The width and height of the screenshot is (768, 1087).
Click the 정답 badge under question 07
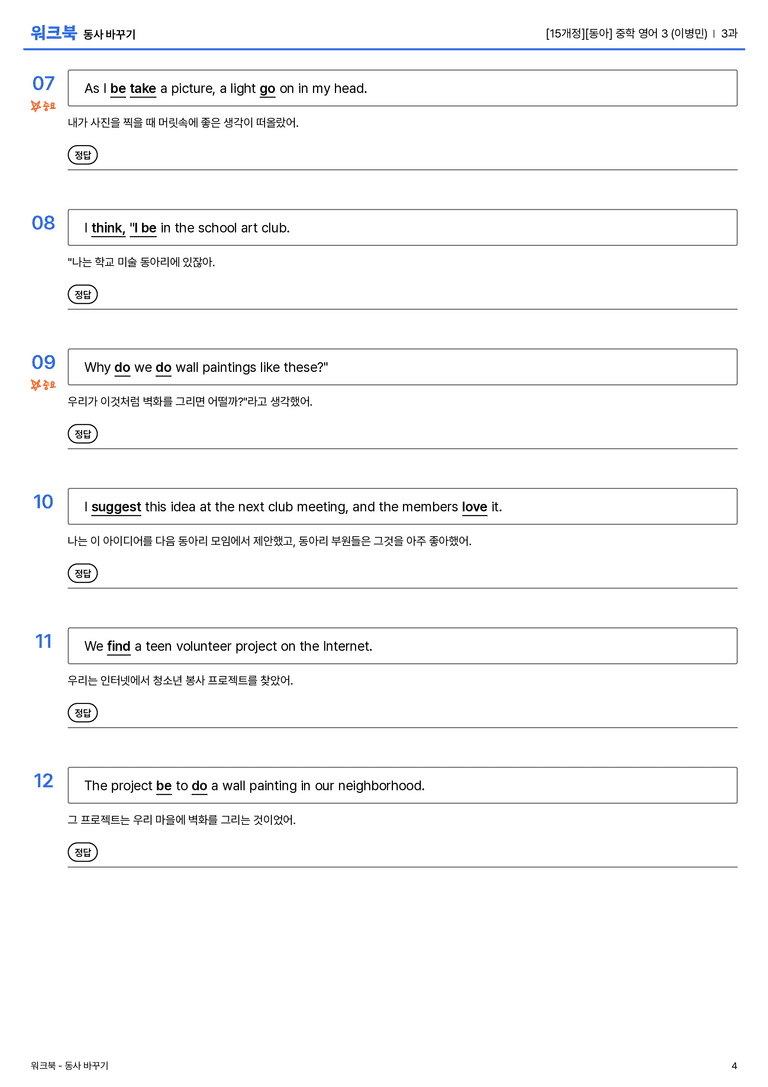[82, 155]
